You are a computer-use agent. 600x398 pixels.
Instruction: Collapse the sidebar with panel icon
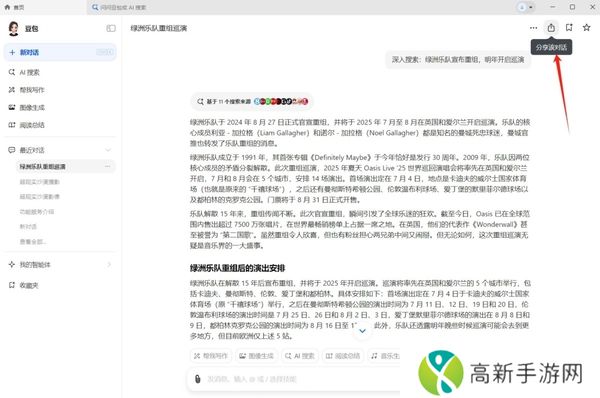pos(111,28)
